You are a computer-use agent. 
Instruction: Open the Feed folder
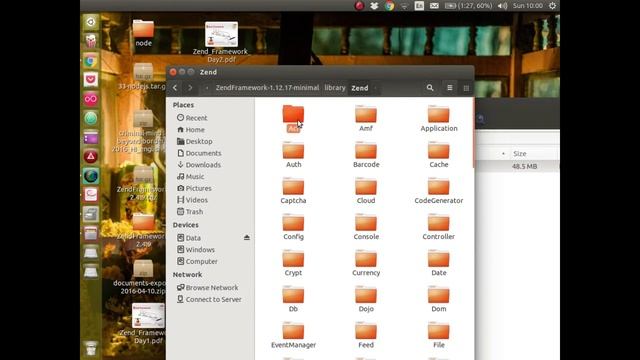pos(366,336)
